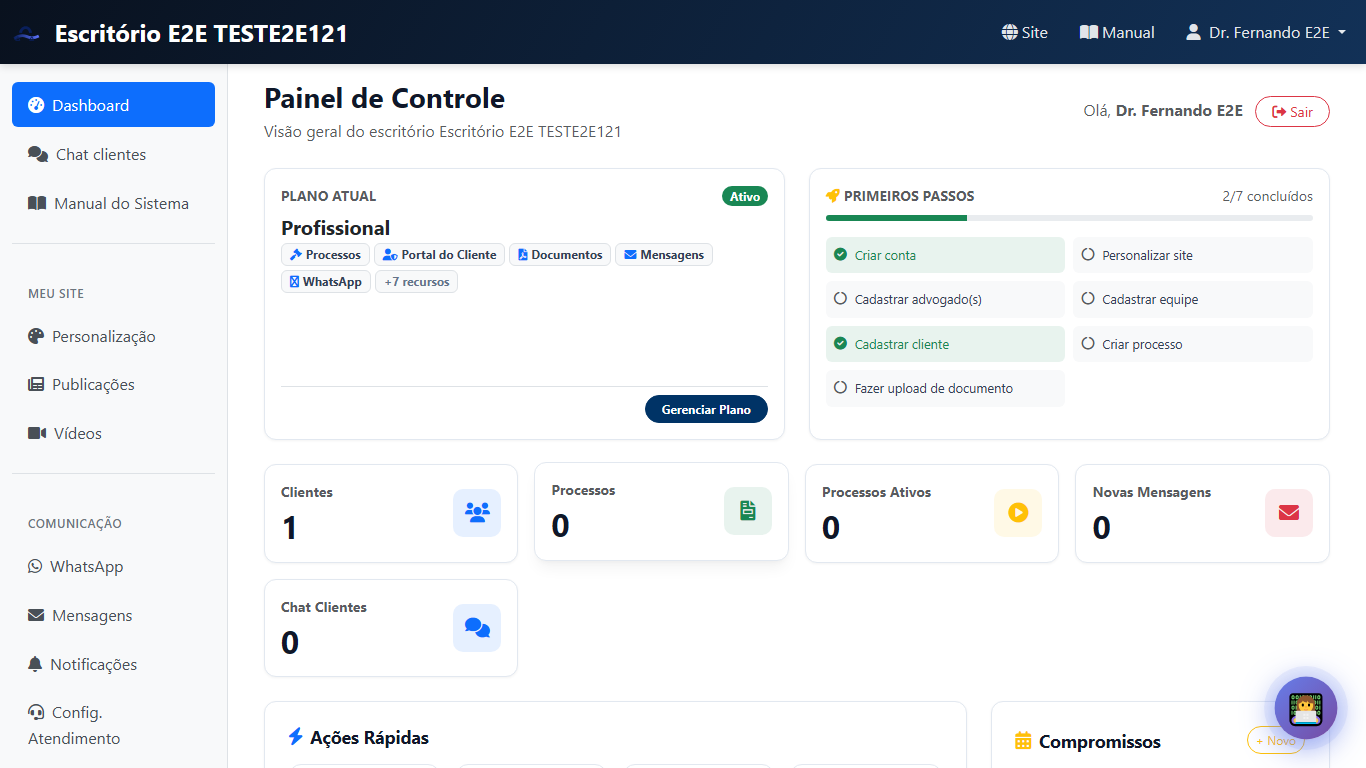Click the Personalizar site step
This screenshot has height=768, width=1366.
pos(1193,255)
